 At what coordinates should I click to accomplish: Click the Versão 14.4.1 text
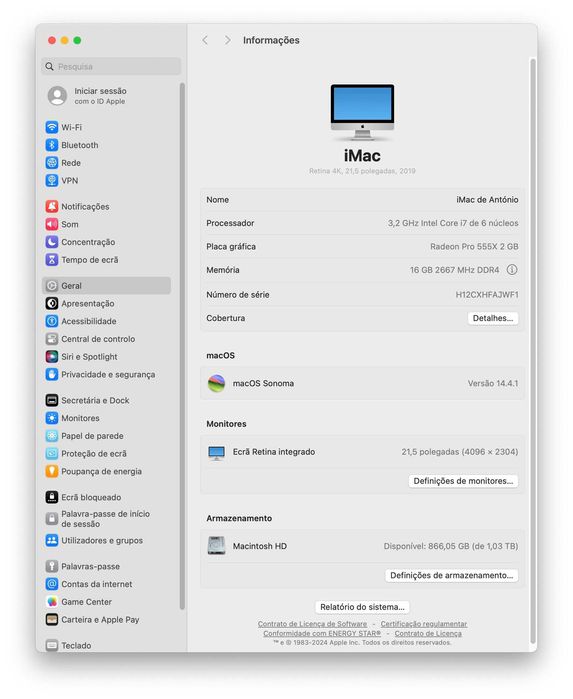coord(493,383)
